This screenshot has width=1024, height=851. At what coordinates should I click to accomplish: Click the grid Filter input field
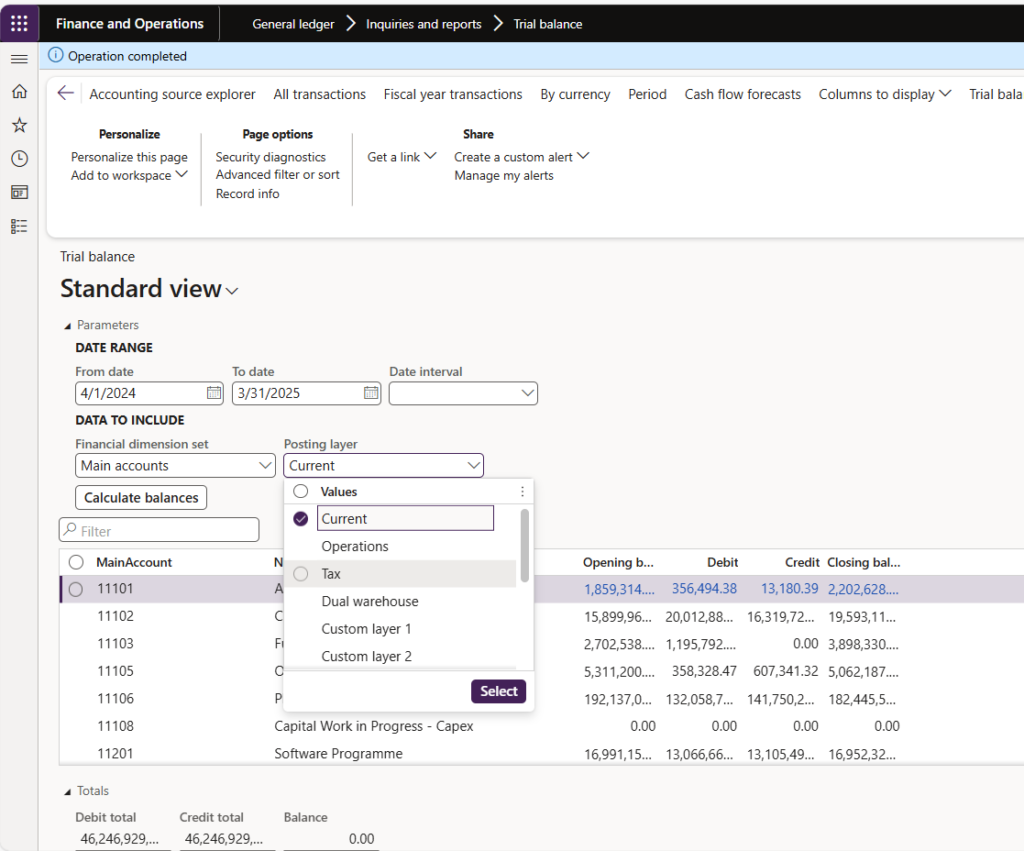pos(159,530)
